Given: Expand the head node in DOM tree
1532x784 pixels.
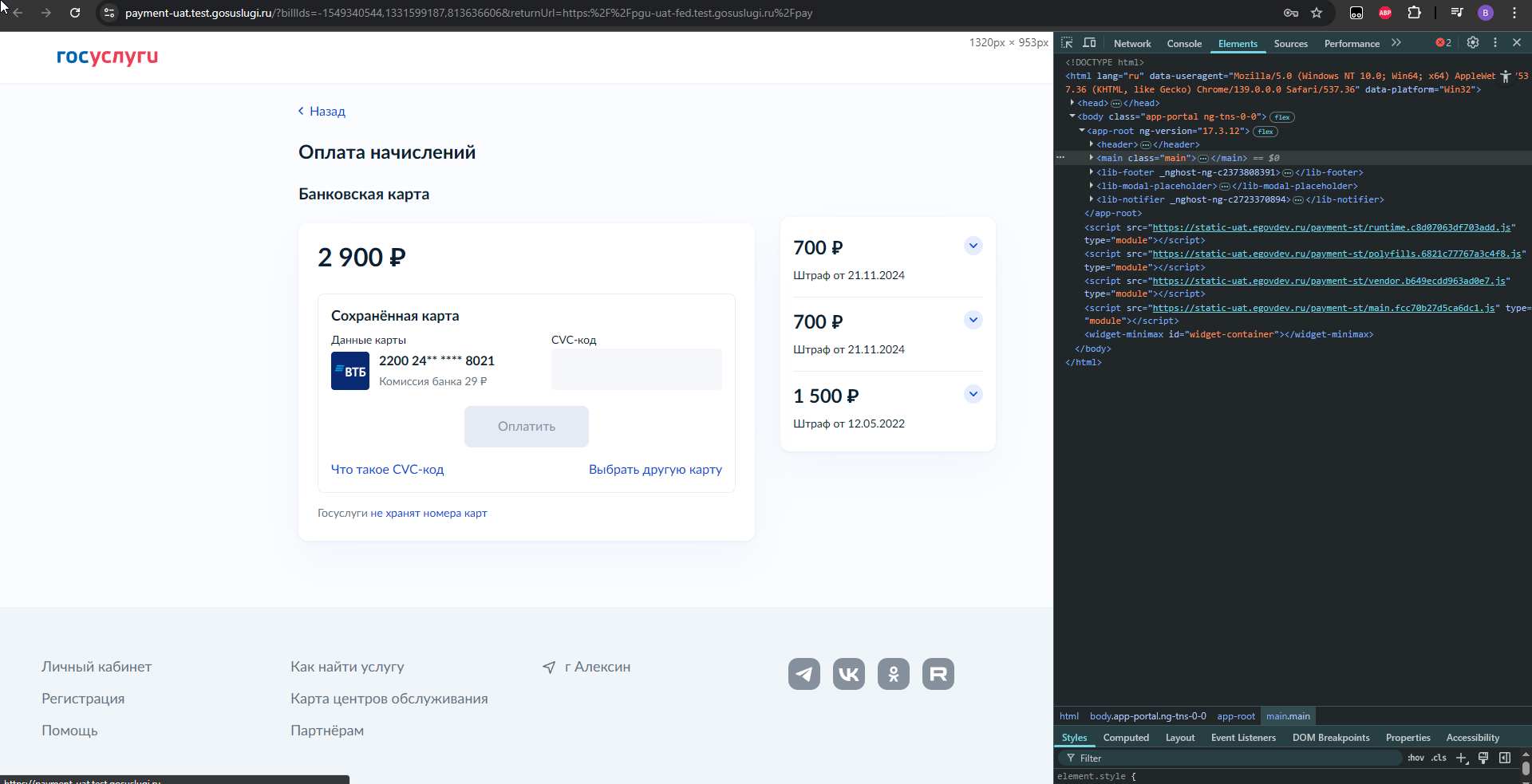Looking at the screenshot, I should pyautogui.click(x=1072, y=103).
